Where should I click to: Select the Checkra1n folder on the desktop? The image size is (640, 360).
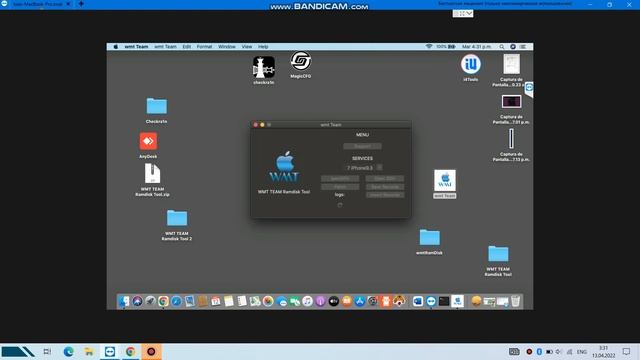point(156,106)
